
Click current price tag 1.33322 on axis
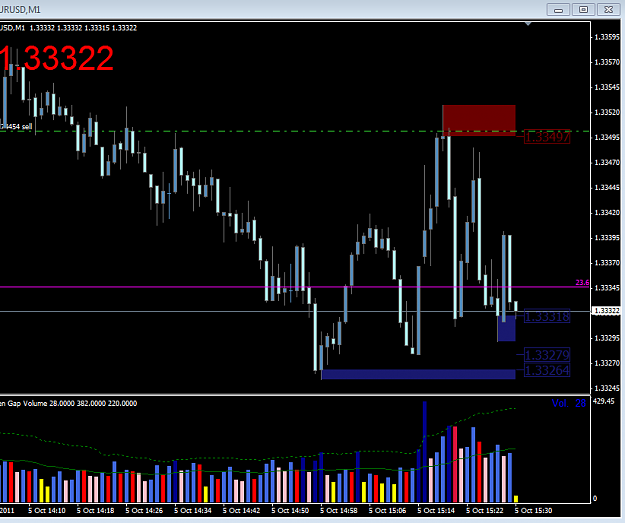[x=607, y=311]
